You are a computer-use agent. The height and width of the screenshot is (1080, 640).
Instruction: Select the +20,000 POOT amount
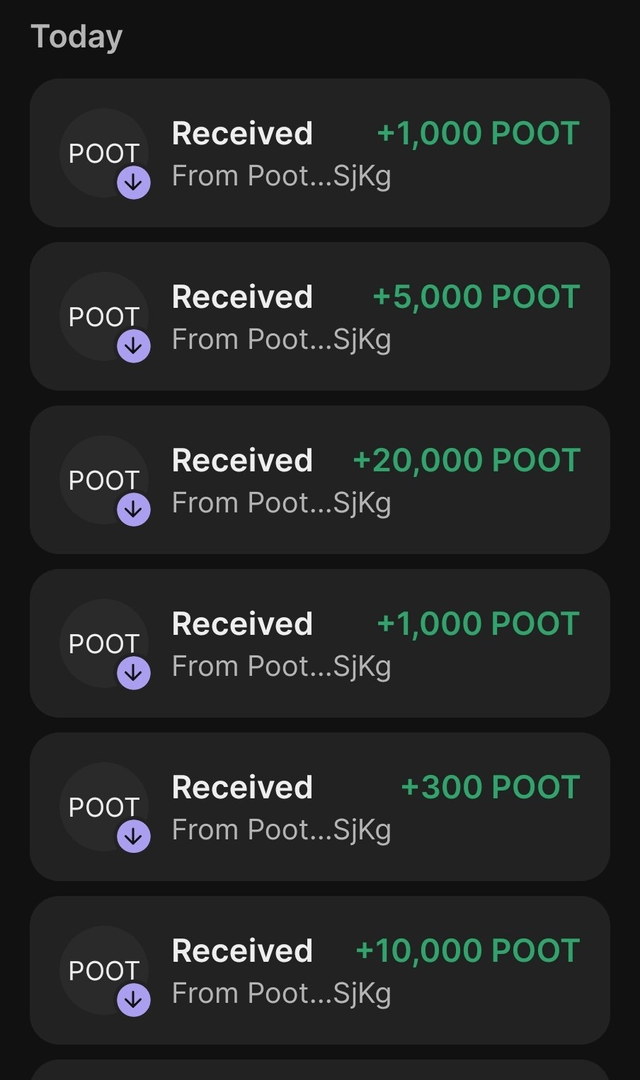click(x=466, y=460)
